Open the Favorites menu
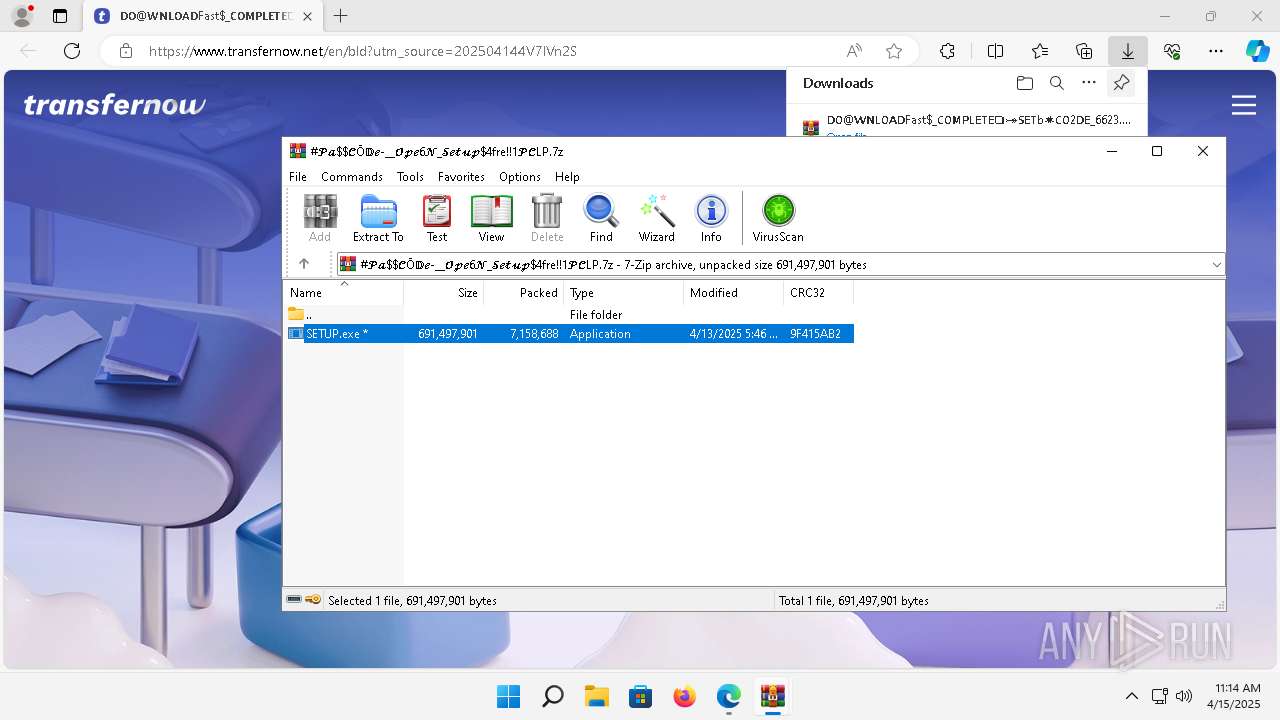This screenshot has width=1280, height=720. [461, 176]
